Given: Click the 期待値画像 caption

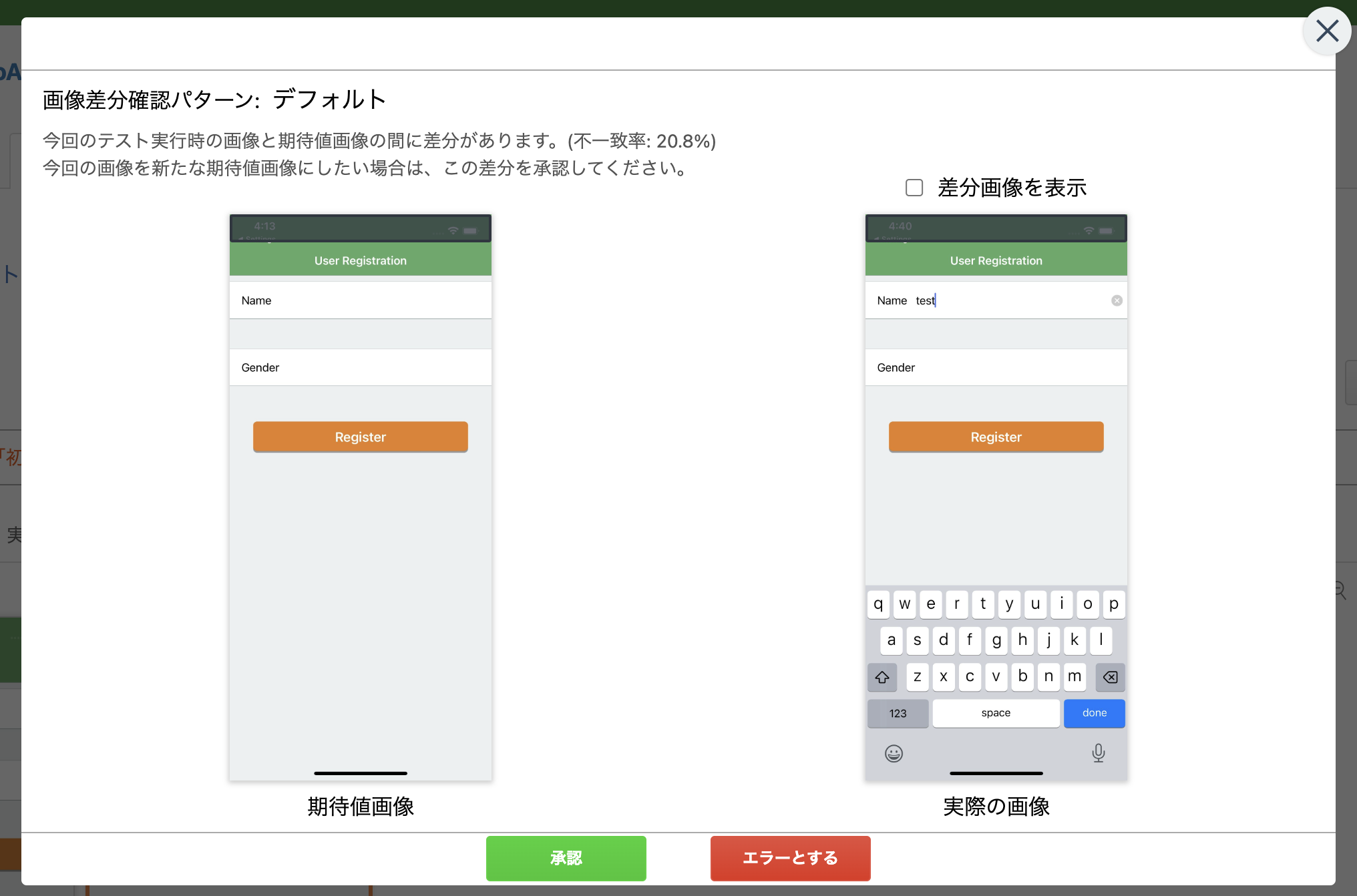Looking at the screenshot, I should tap(361, 807).
